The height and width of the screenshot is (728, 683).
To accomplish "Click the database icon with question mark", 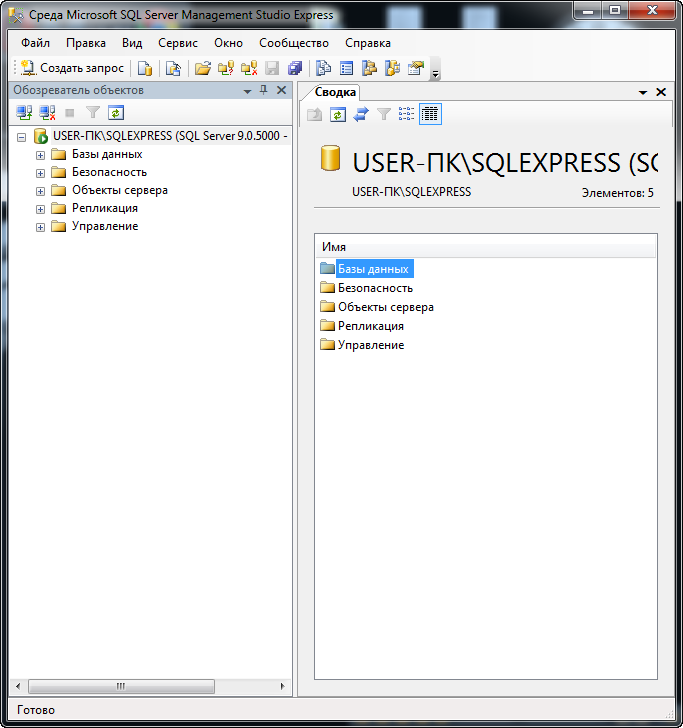I will click(x=226, y=69).
